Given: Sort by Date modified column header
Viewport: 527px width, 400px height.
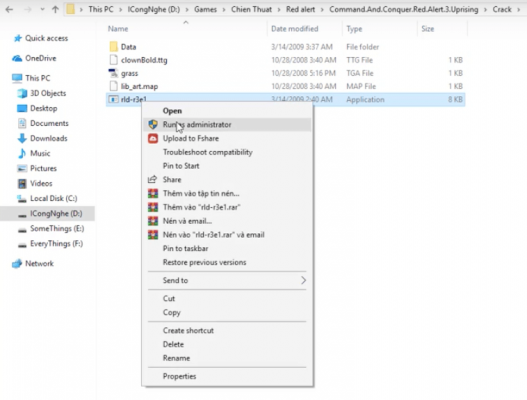Looking at the screenshot, I should (295, 29).
